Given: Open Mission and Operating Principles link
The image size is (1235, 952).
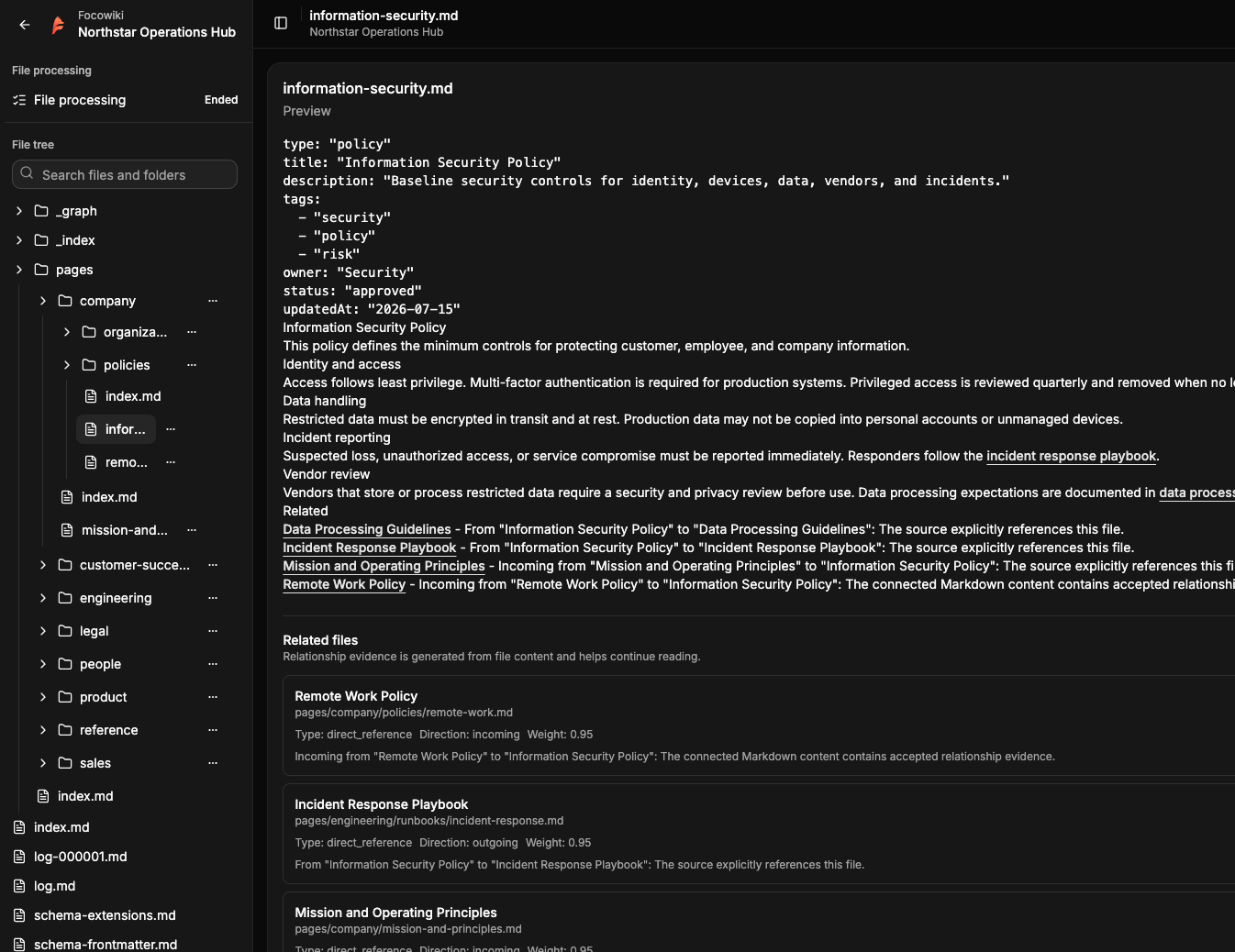Looking at the screenshot, I should (x=384, y=566).
